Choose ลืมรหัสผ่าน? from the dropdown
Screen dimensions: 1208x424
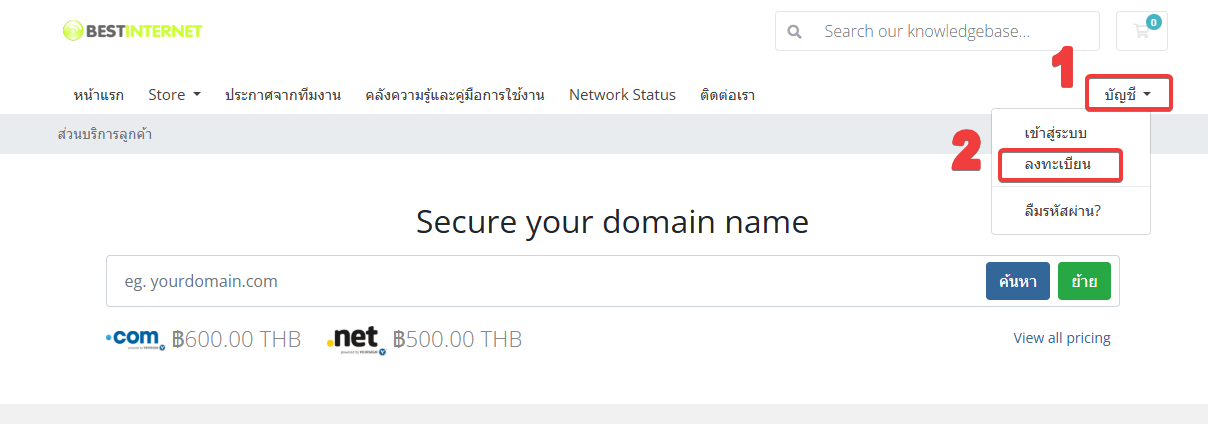pyautogui.click(x=1063, y=211)
